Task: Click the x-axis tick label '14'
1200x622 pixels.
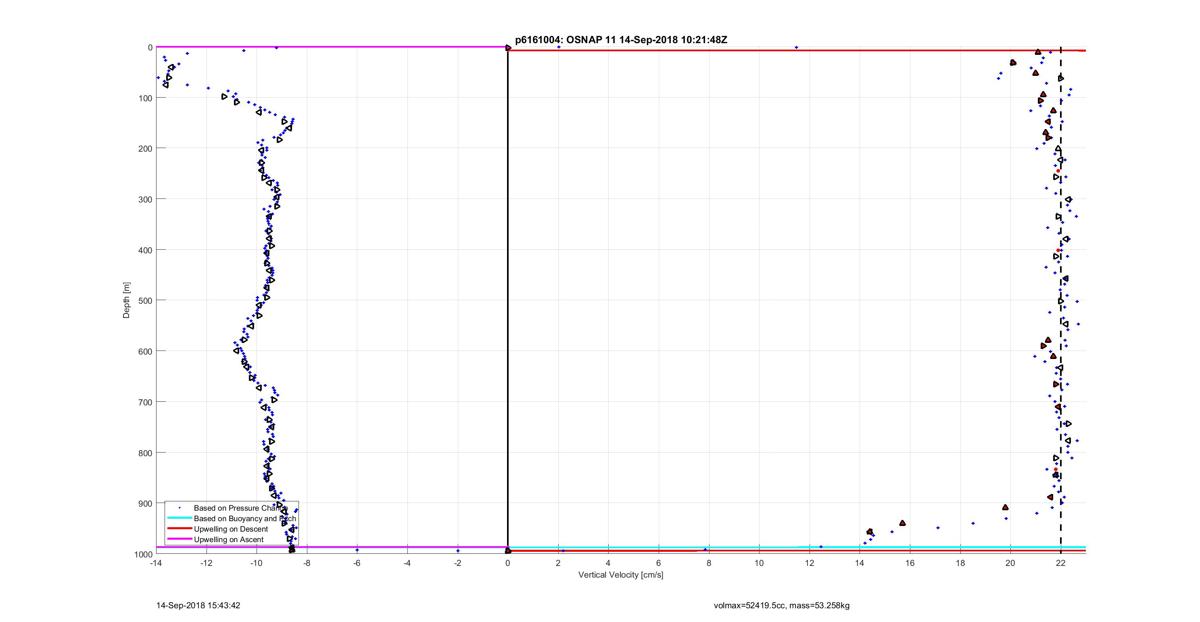Action: coord(860,563)
